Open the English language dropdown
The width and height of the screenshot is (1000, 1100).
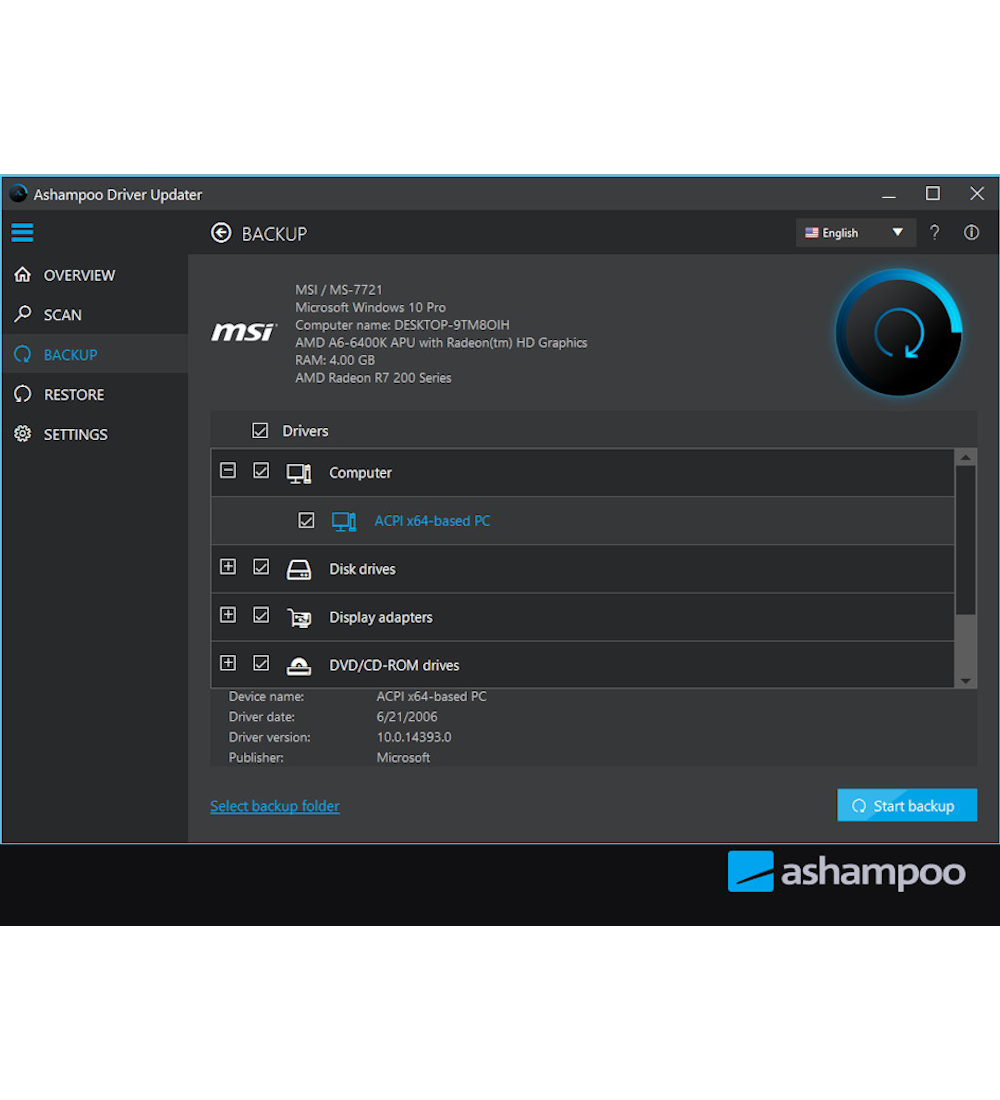point(855,233)
